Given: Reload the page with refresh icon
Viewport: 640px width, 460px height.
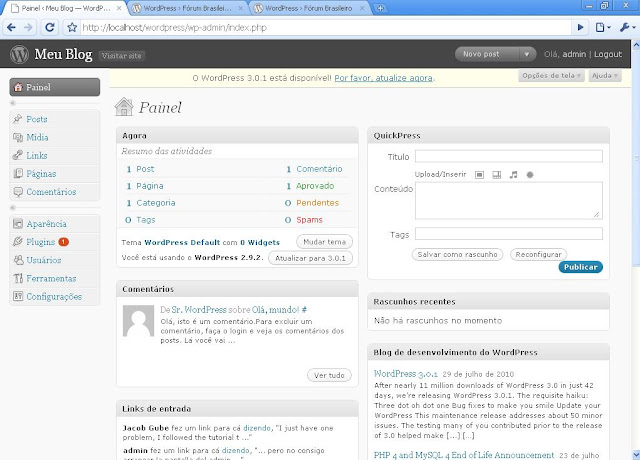Looking at the screenshot, I should point(50,27).
